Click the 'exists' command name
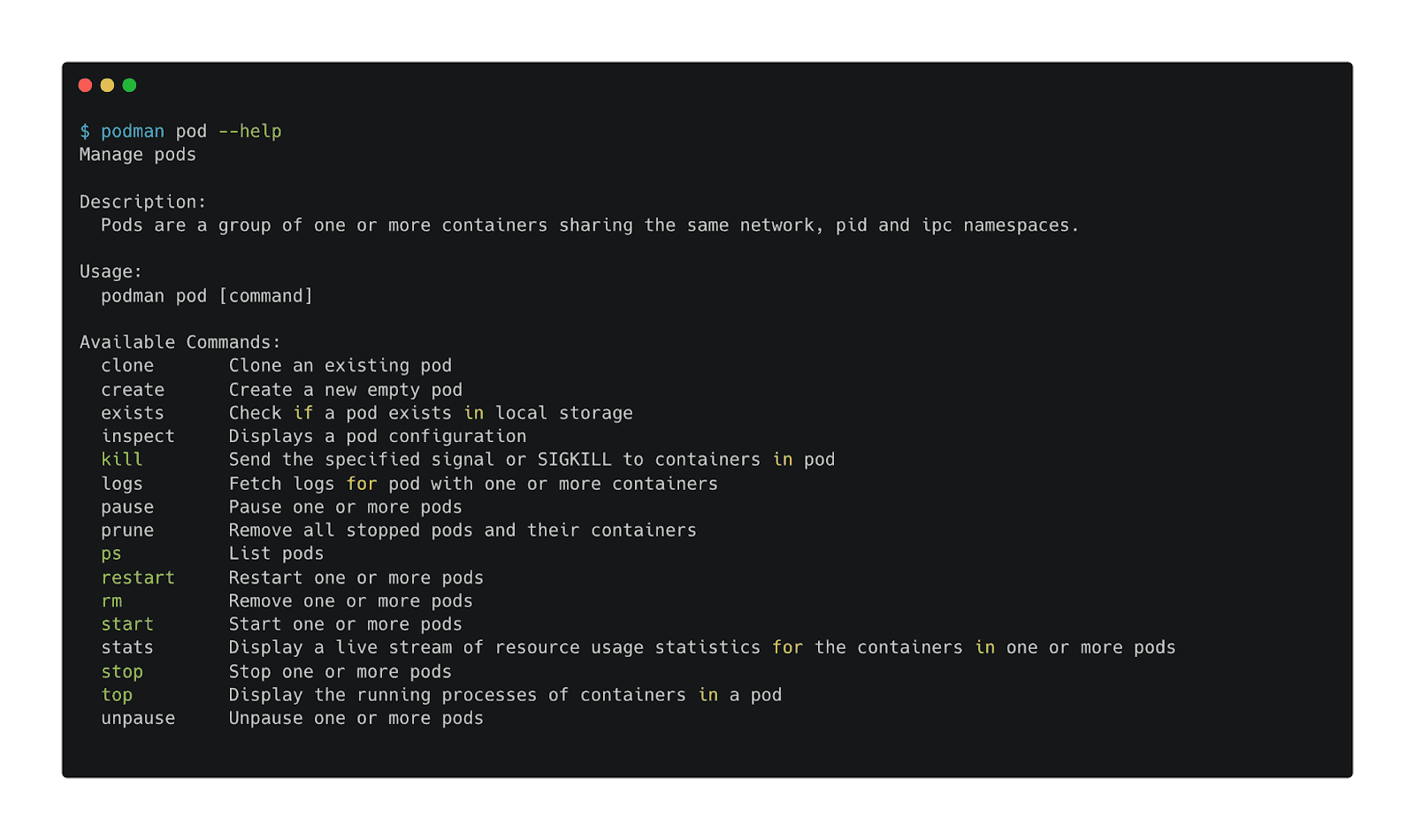This screenshot has width=1415, height=840. click(x=133, y=413)
